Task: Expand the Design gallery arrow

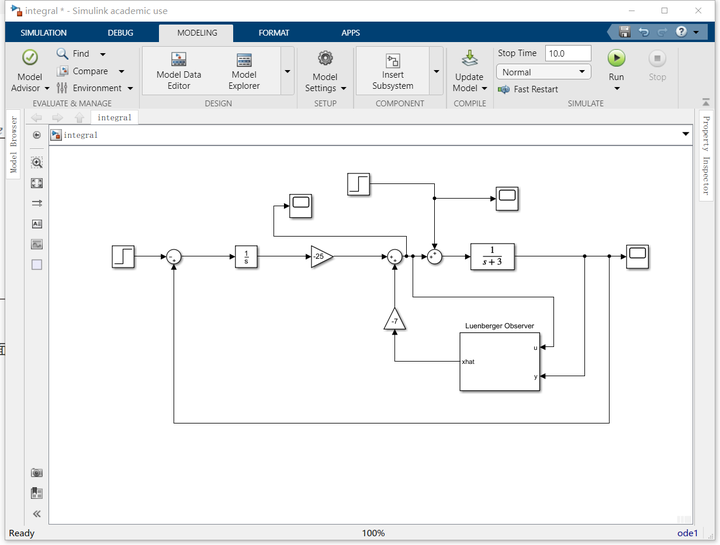Action: pyautogui.click(x=287, y=71)
